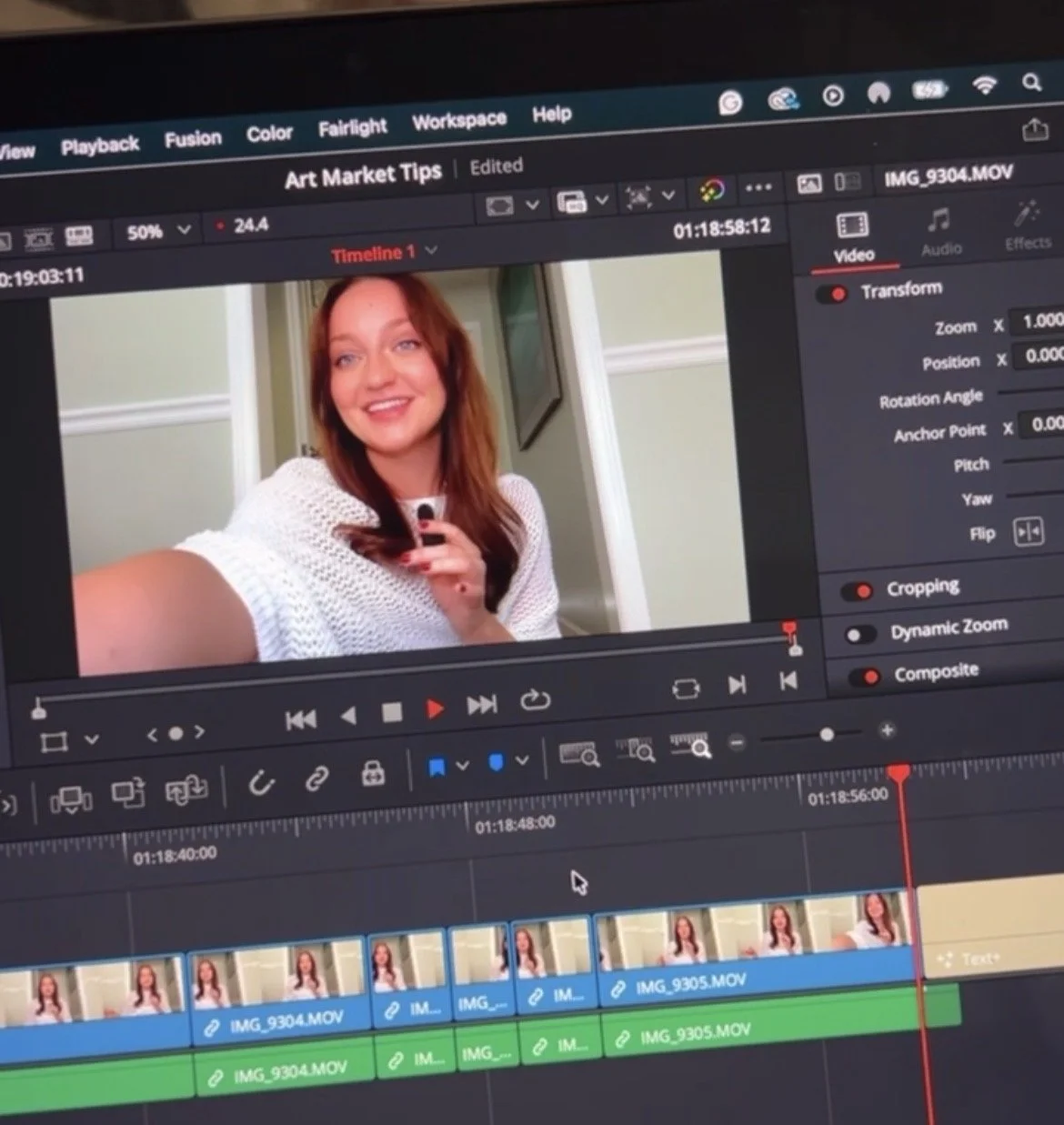Toggle the Cropping section switch
The width and height of the screenshot is (1064, 1125).
pyautogui.click(x=856, y=591)
